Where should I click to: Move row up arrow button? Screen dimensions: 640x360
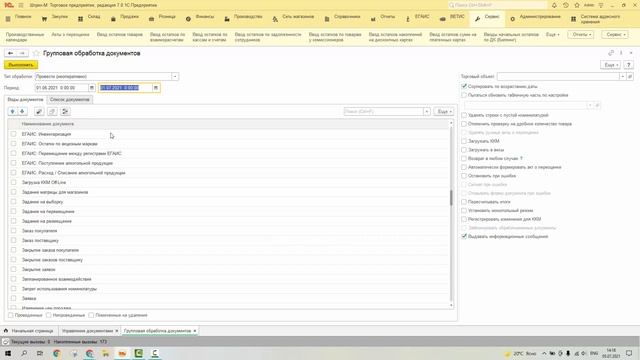click(13, 111)
